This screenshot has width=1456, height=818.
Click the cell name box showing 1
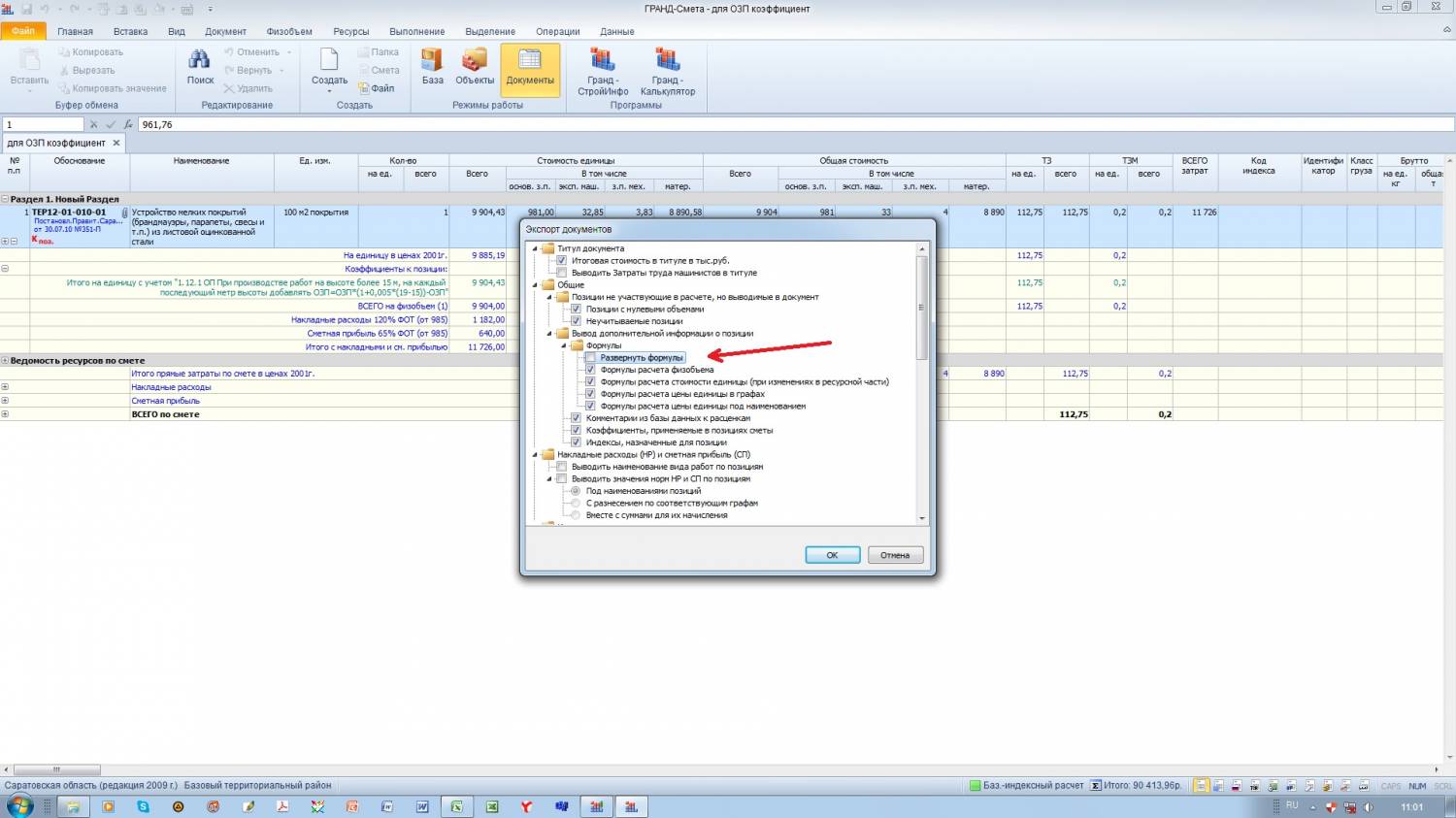click(43, 124)
